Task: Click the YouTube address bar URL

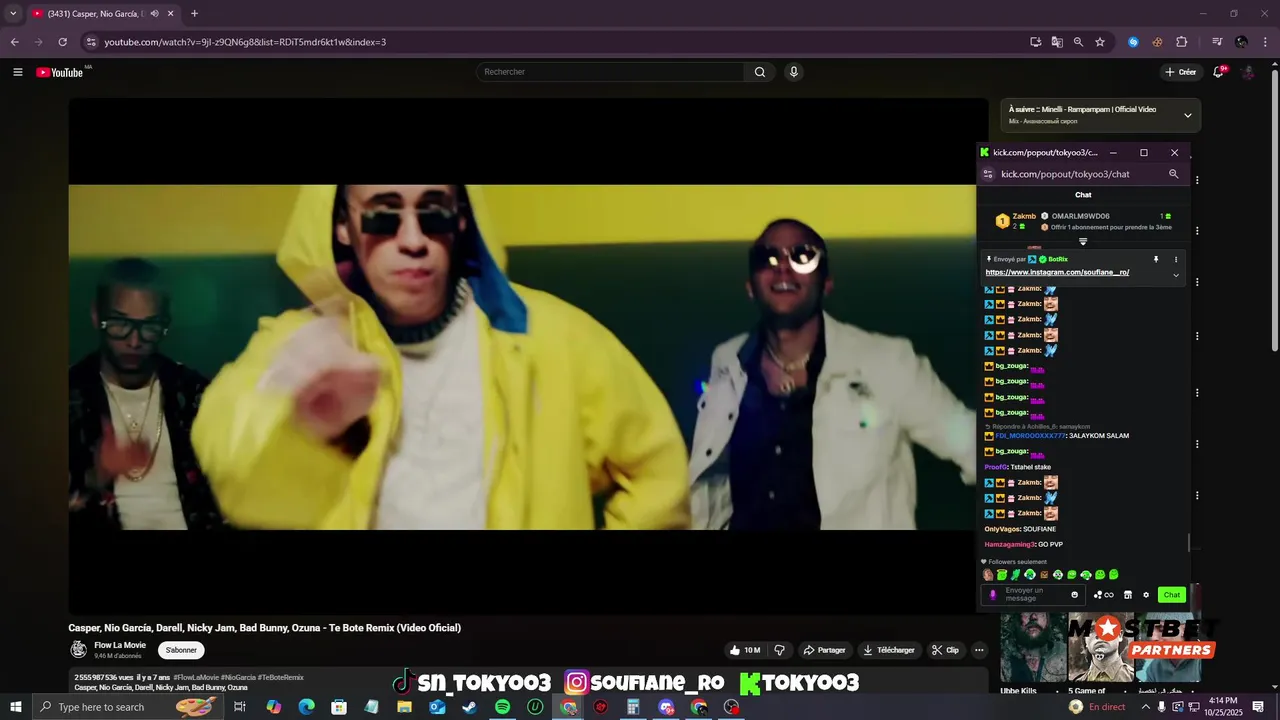Action: point(245,42)
